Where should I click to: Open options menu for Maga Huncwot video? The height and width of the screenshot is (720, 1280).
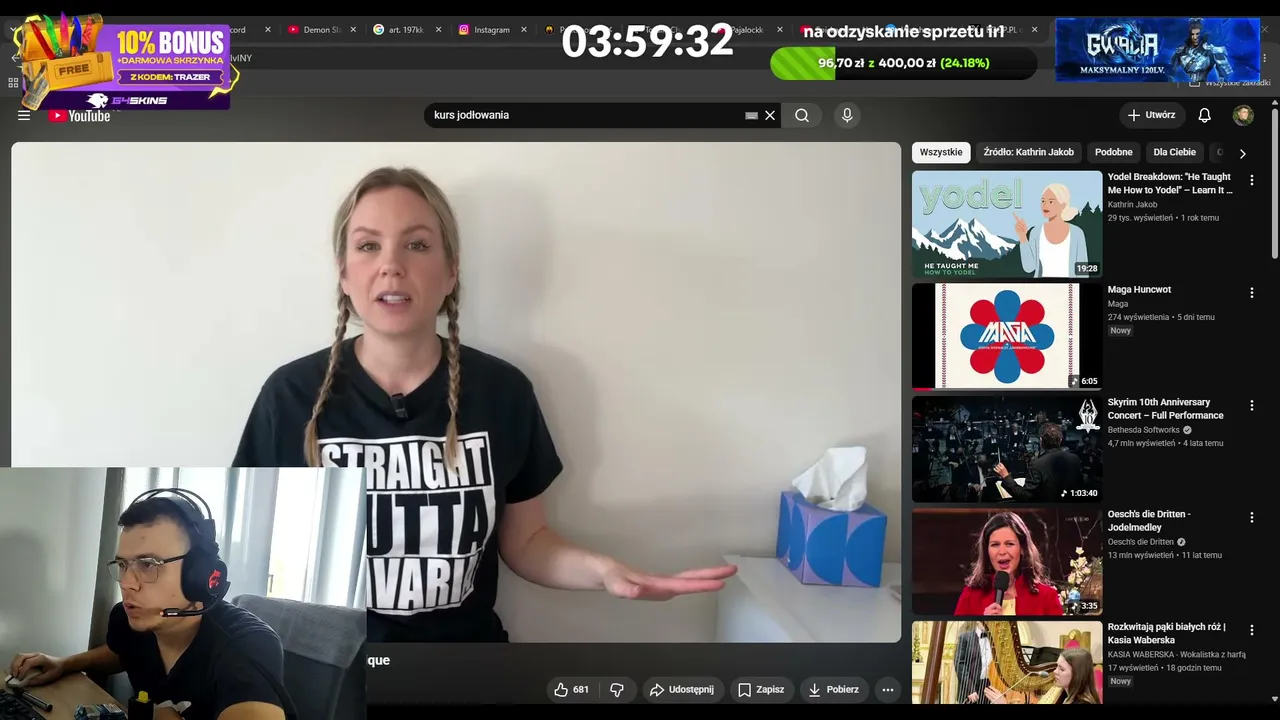[x=1251, y=293]
